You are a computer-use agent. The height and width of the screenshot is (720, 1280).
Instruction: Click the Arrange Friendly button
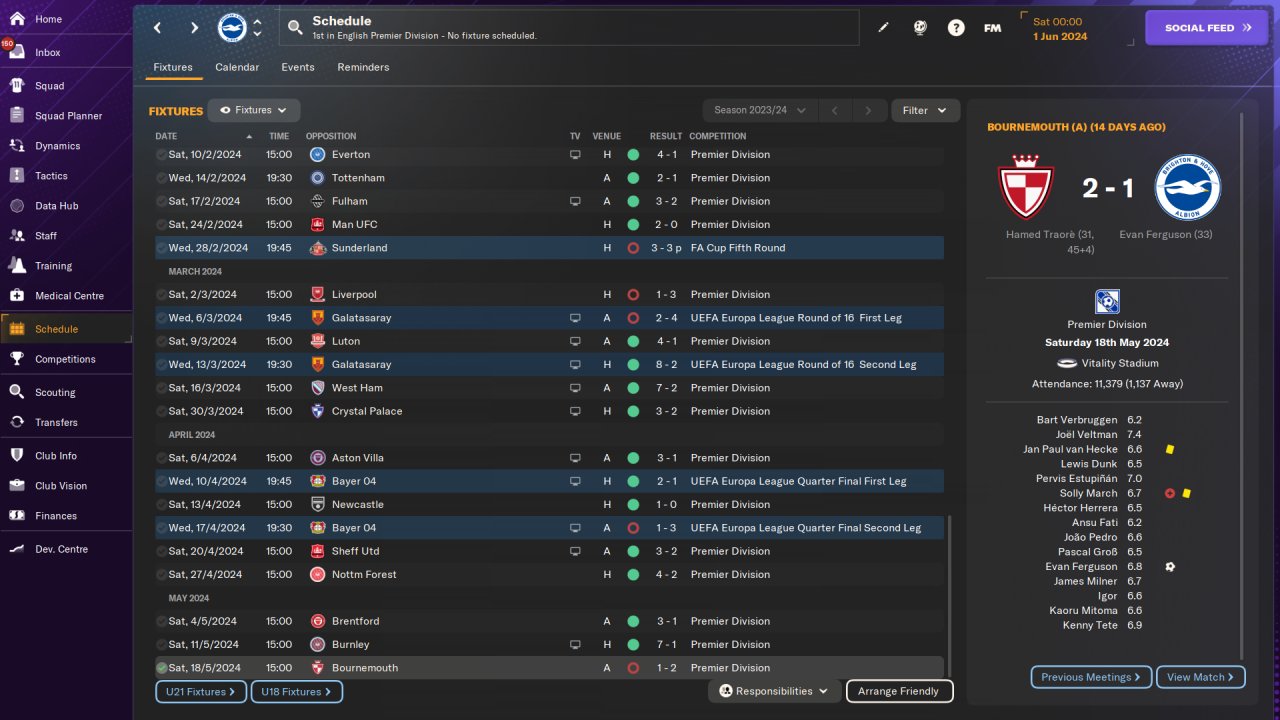click(899, 691)
